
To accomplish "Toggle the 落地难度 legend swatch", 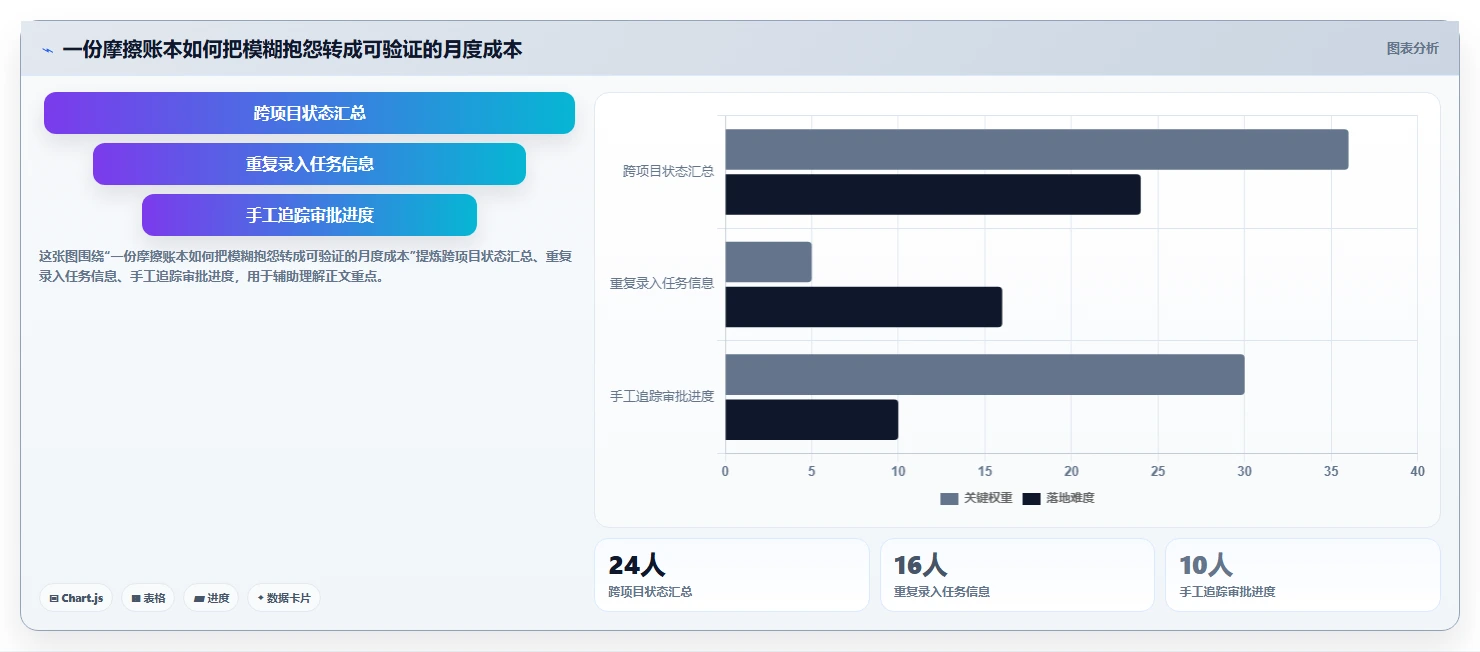I will coord(1031,498).
